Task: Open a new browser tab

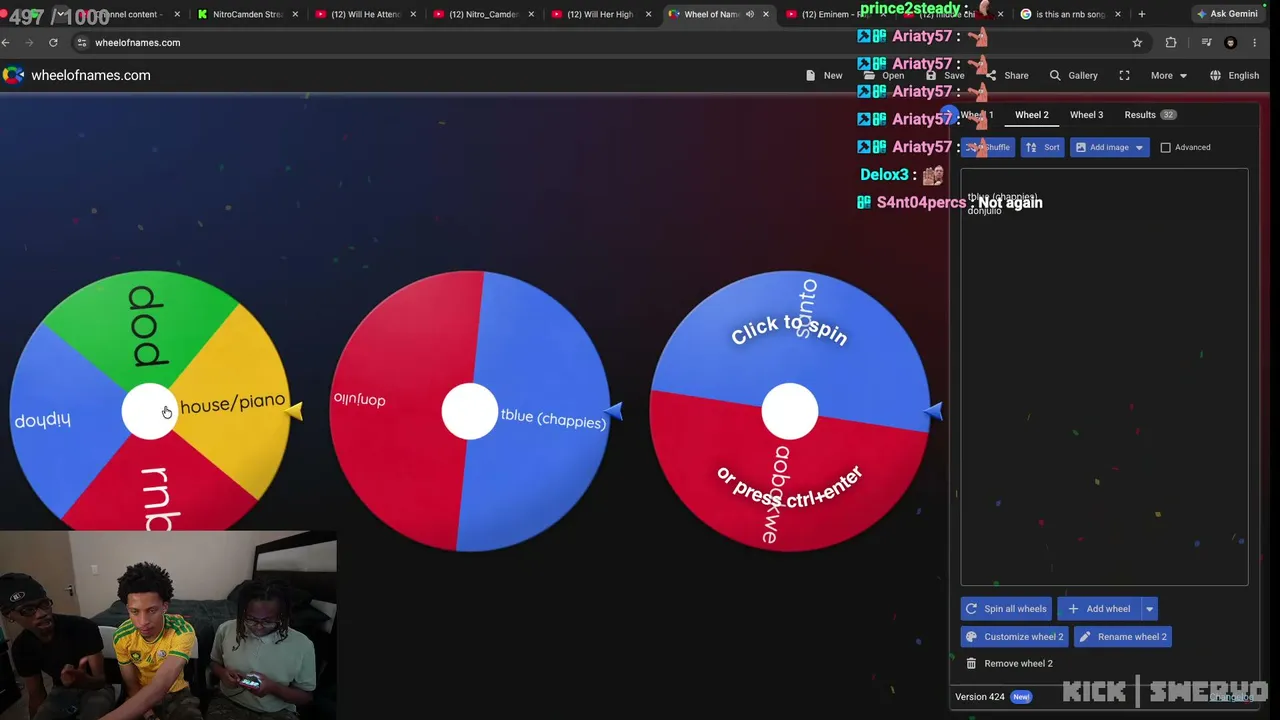Action: (x=1142, y=14)
